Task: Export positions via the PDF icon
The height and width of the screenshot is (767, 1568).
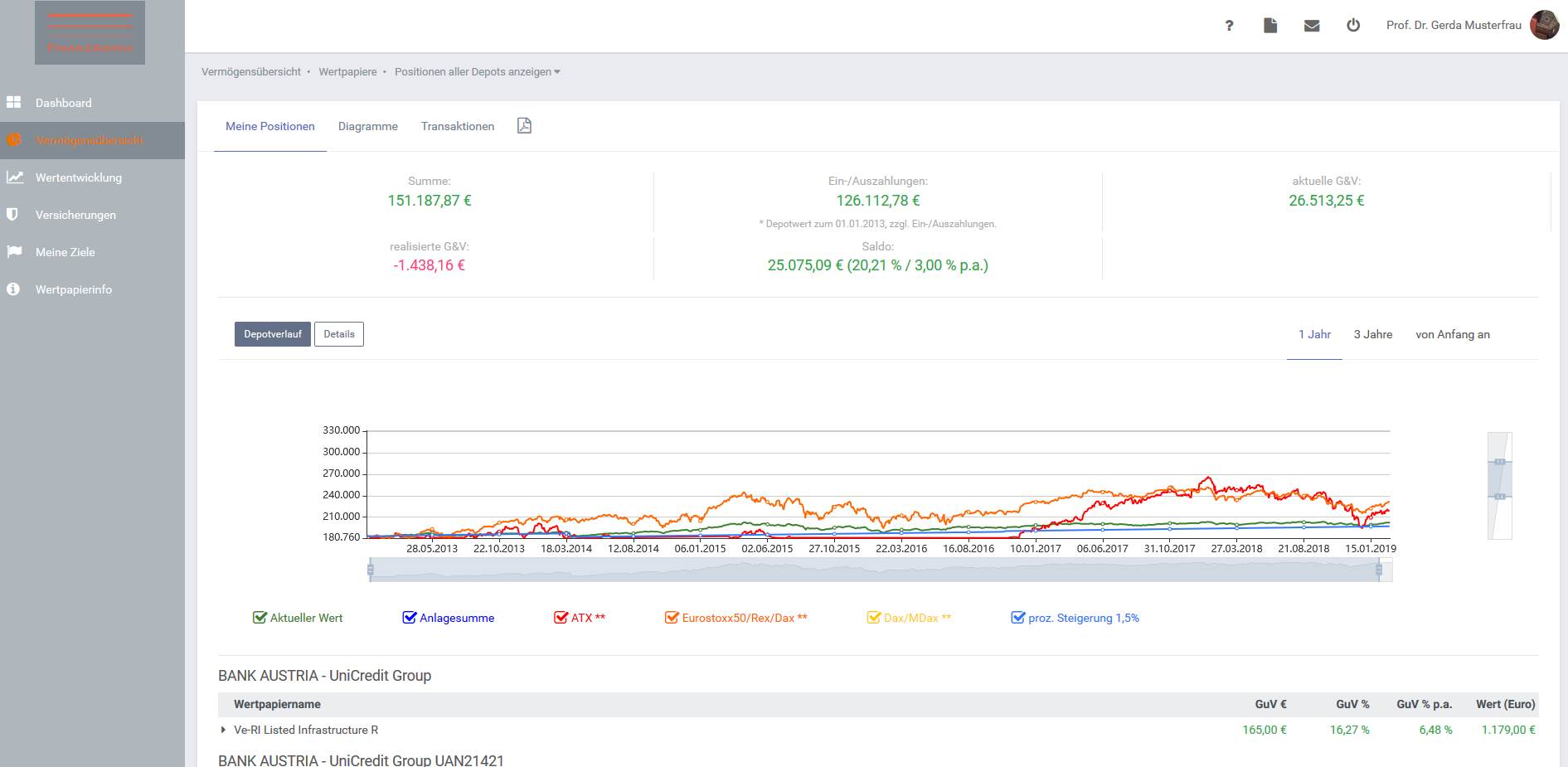Action: [524, 126]
